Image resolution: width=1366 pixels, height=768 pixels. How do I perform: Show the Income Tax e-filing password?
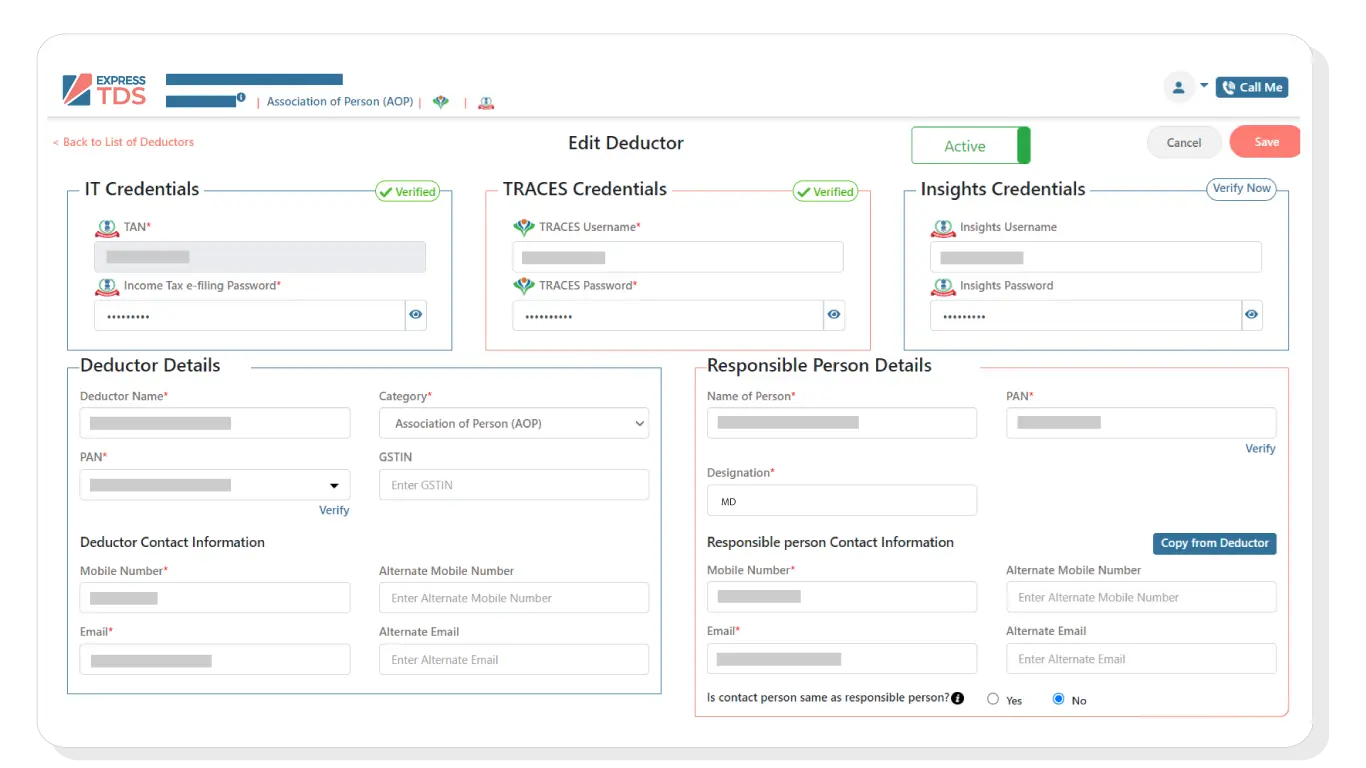coord(416,315)
